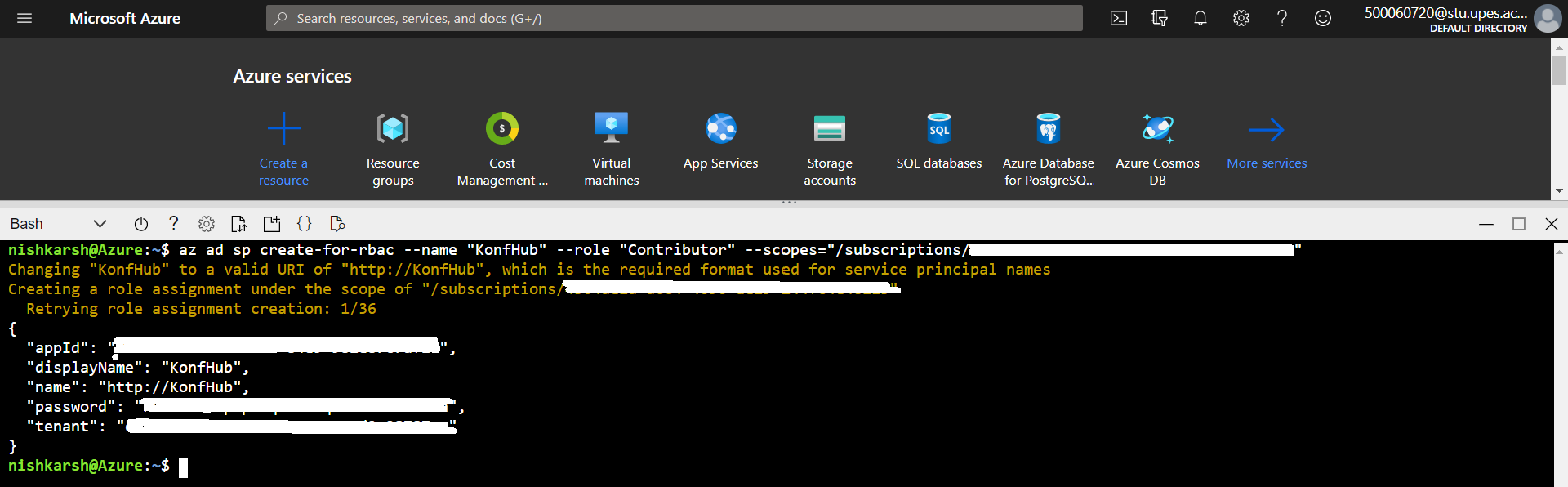The image size is (1568, 487).
Task: Click the account email 500060720@stu.upes.ac...
Action: pyautogui.click(x=1445, y=13)
